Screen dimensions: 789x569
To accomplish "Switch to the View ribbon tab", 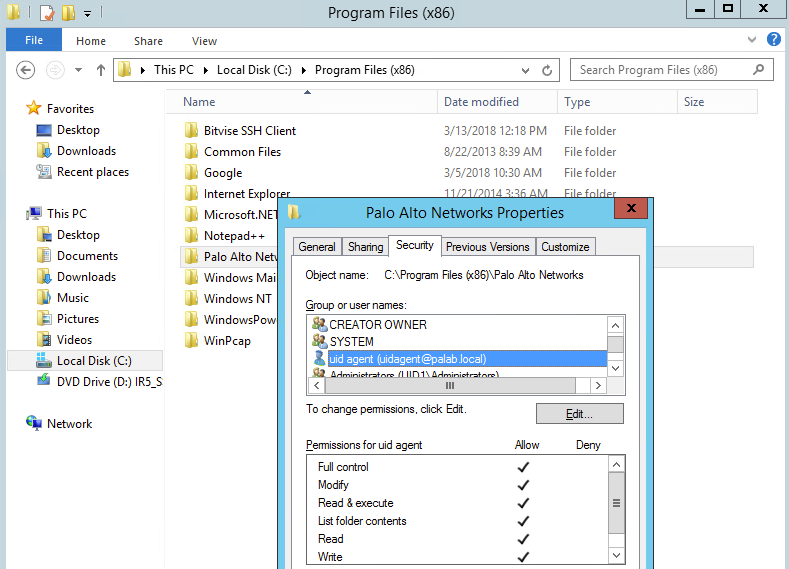I will 204,41.
